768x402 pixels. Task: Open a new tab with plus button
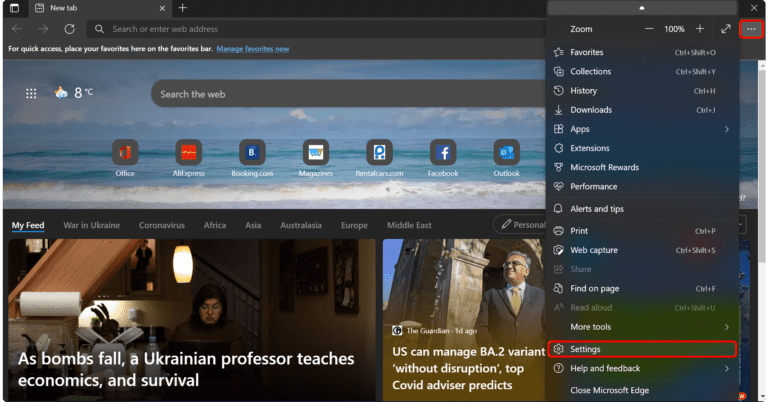(182, 8)
